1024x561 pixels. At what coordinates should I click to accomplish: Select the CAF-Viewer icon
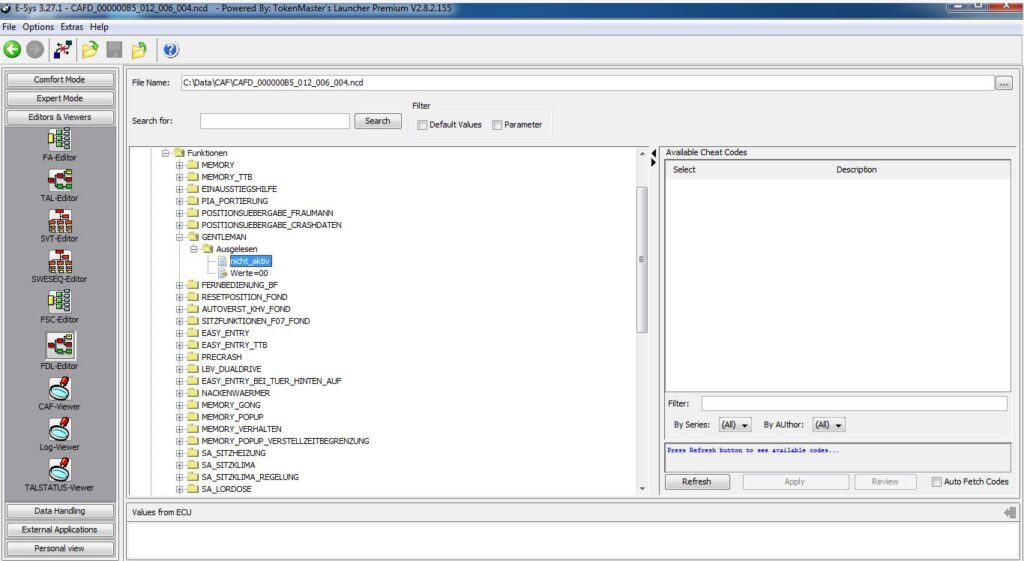(59, 388)
